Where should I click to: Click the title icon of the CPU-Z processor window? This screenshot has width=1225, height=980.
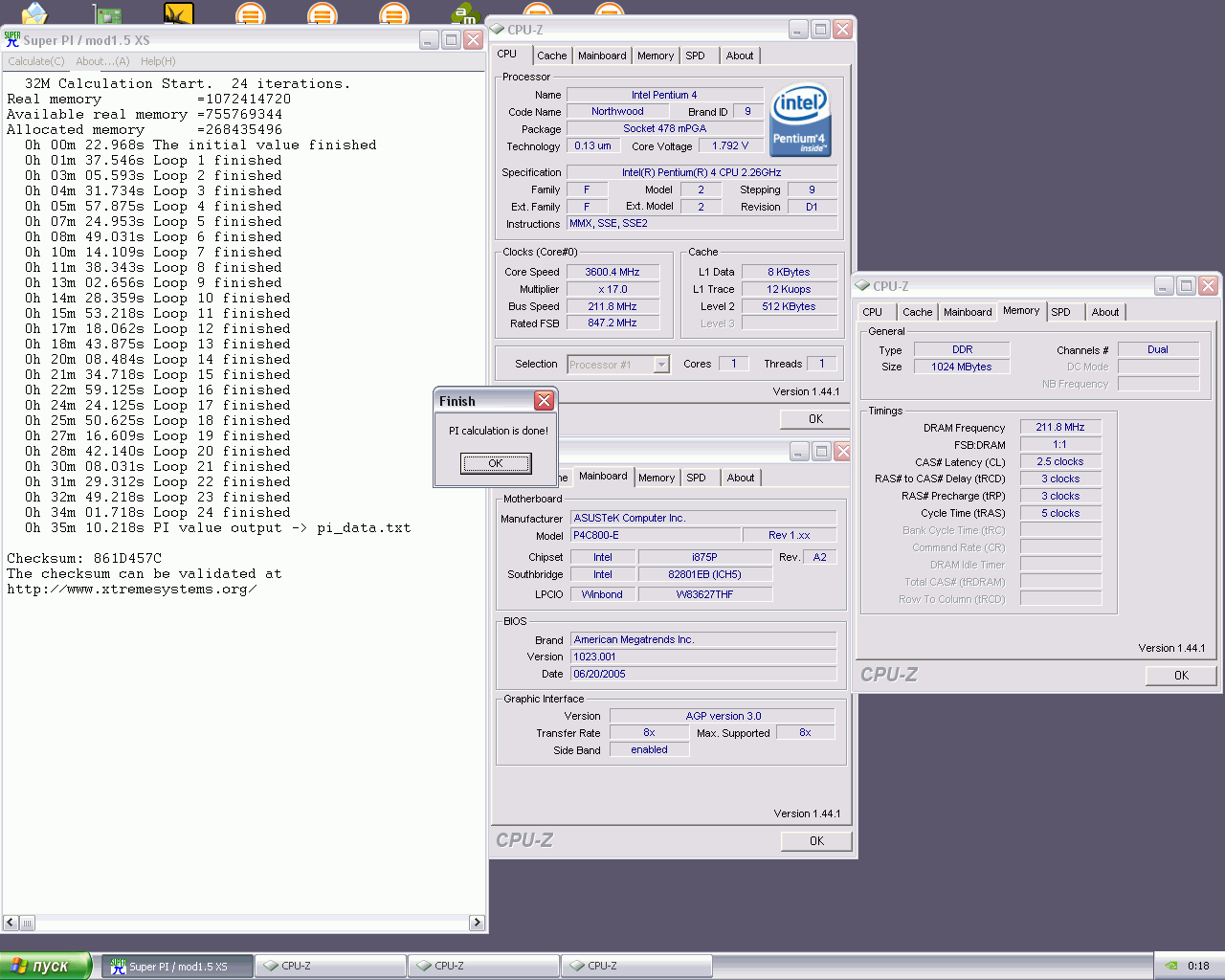point(498,29)
